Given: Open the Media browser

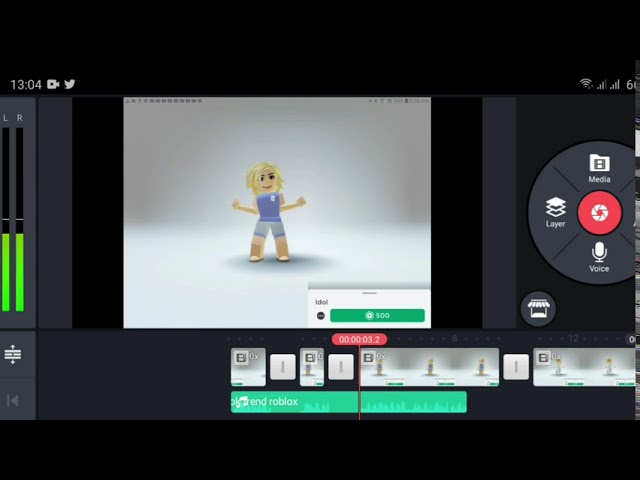Looking at the screenshot, I should point(599,168).
